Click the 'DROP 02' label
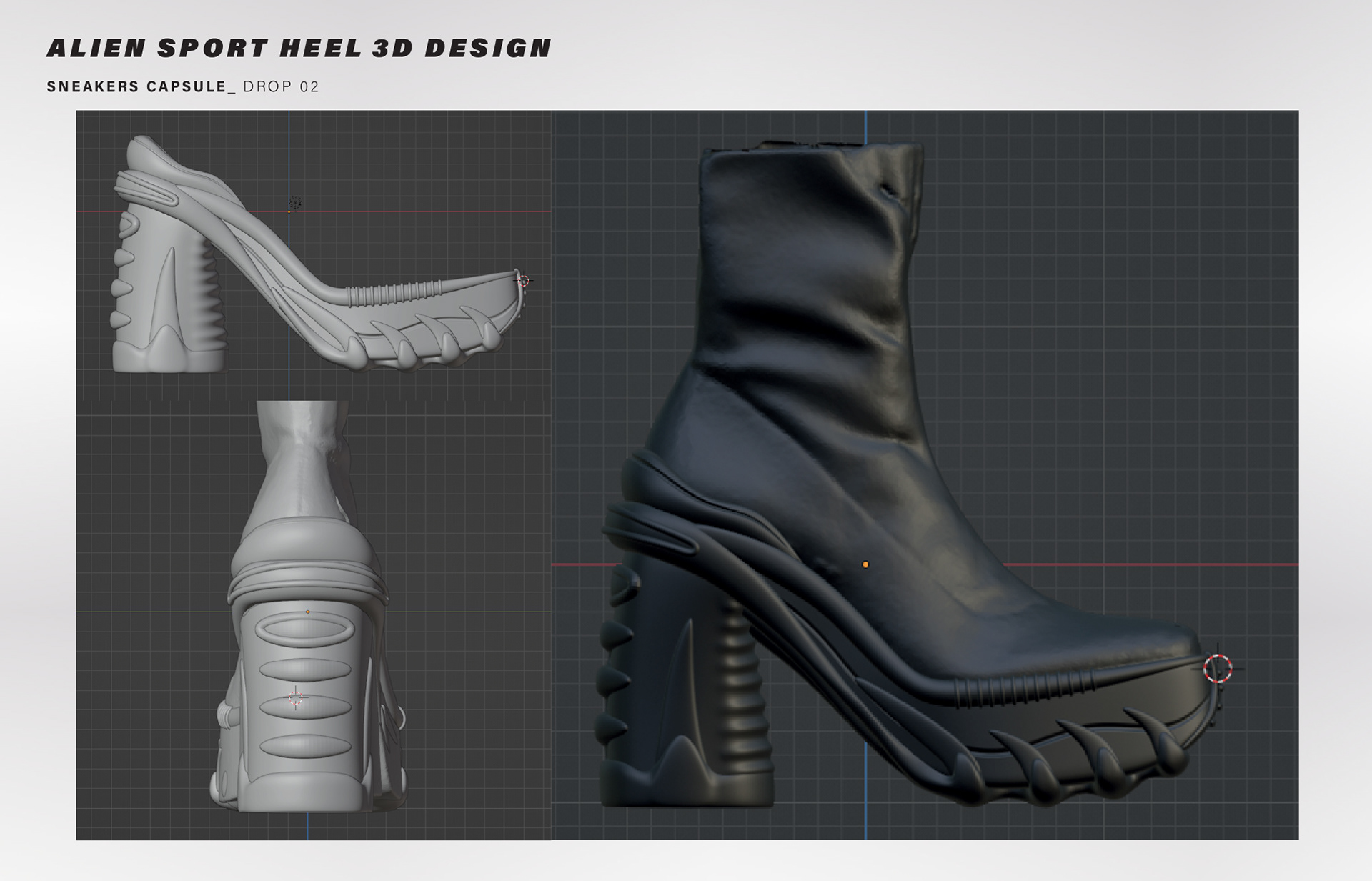 (x=281, y=87)
